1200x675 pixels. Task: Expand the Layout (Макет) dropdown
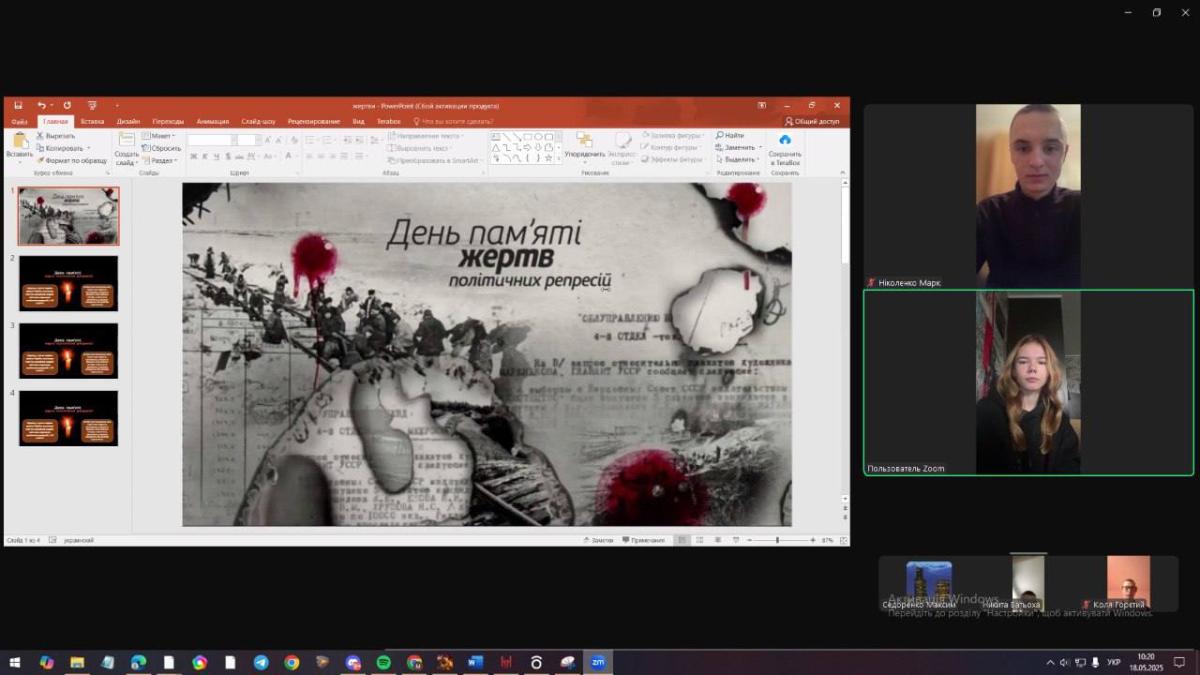pos(159,136)
